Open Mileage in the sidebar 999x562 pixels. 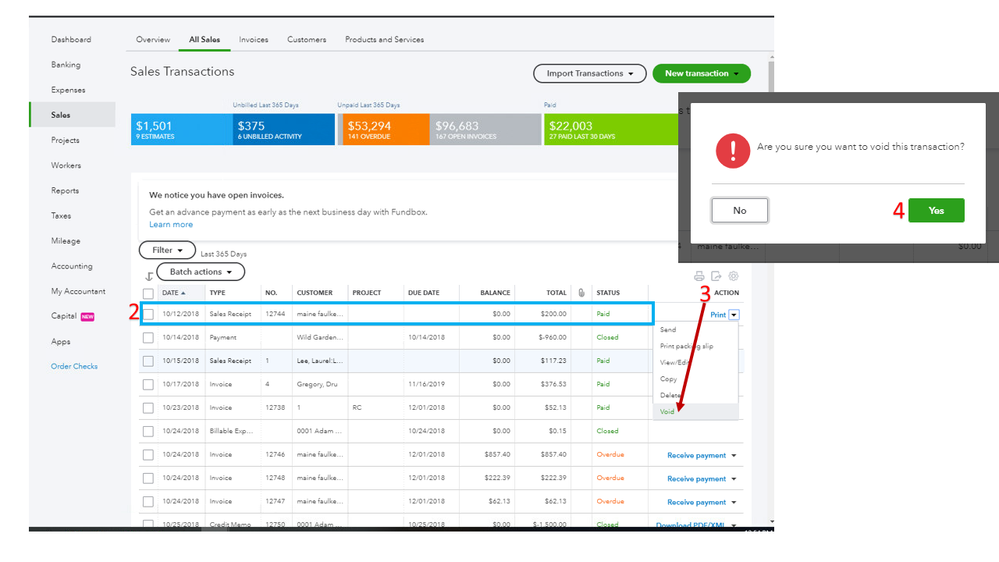(x=66, y=241)
